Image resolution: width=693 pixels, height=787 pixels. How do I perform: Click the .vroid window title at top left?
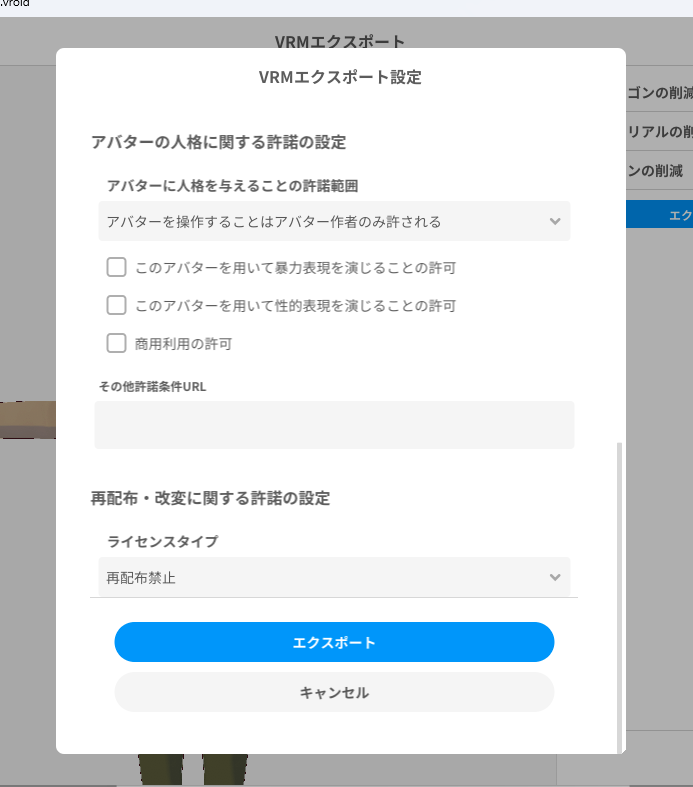[x=16, y=4]
